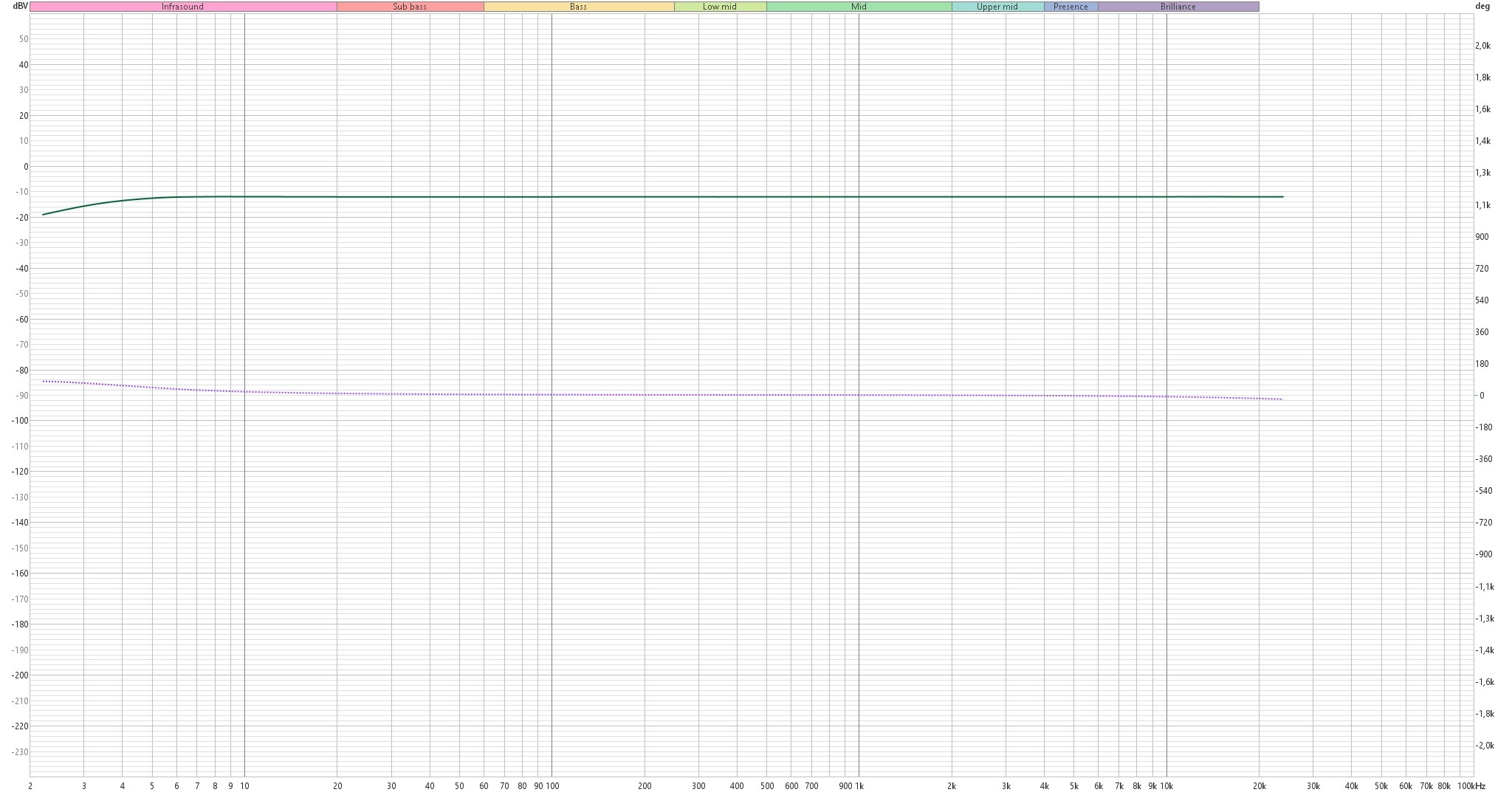Viewport: 1512px width, 795px height.
Task: Click the 30k tick on frequency axis
Action: (x=1313, y=786)
